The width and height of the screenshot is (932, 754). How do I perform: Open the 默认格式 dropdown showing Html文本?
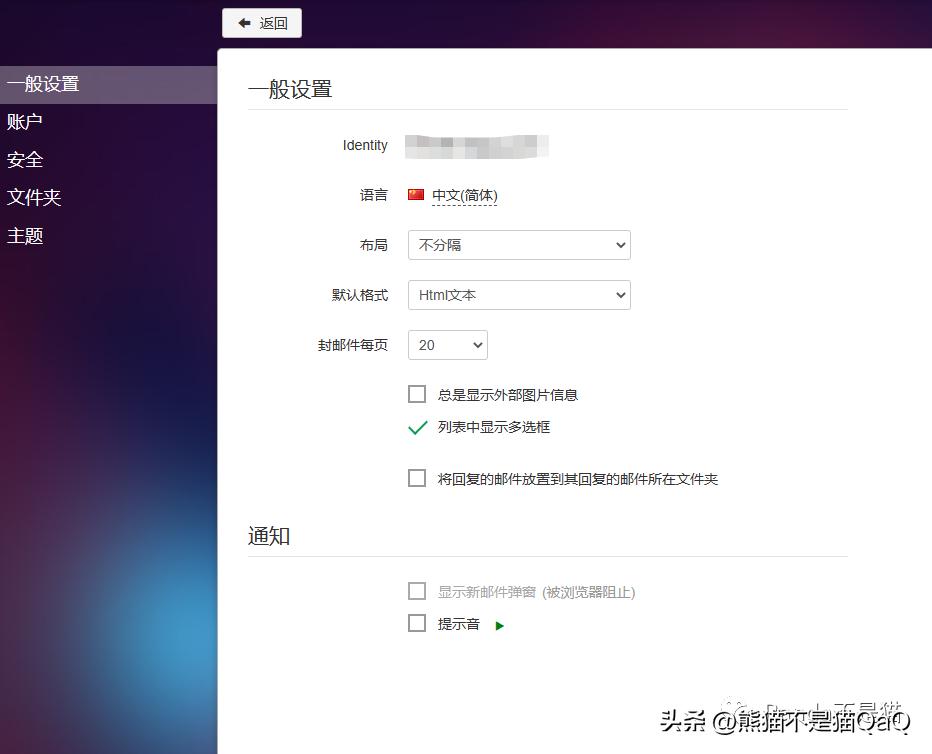(x=518, y=295)
